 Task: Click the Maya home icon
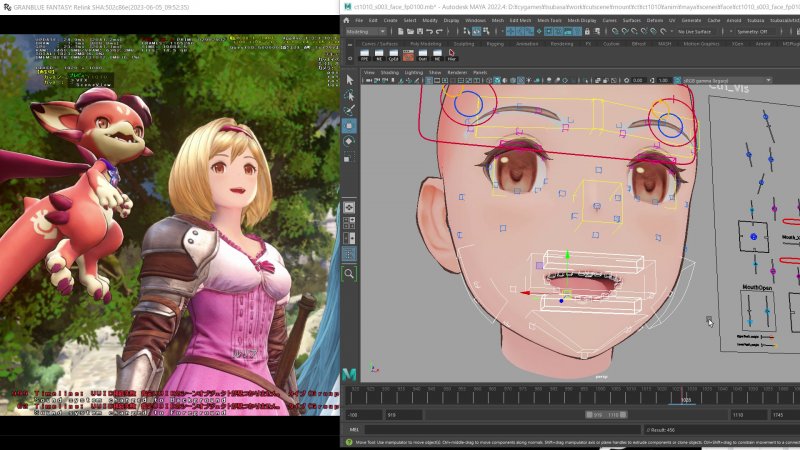346,20
